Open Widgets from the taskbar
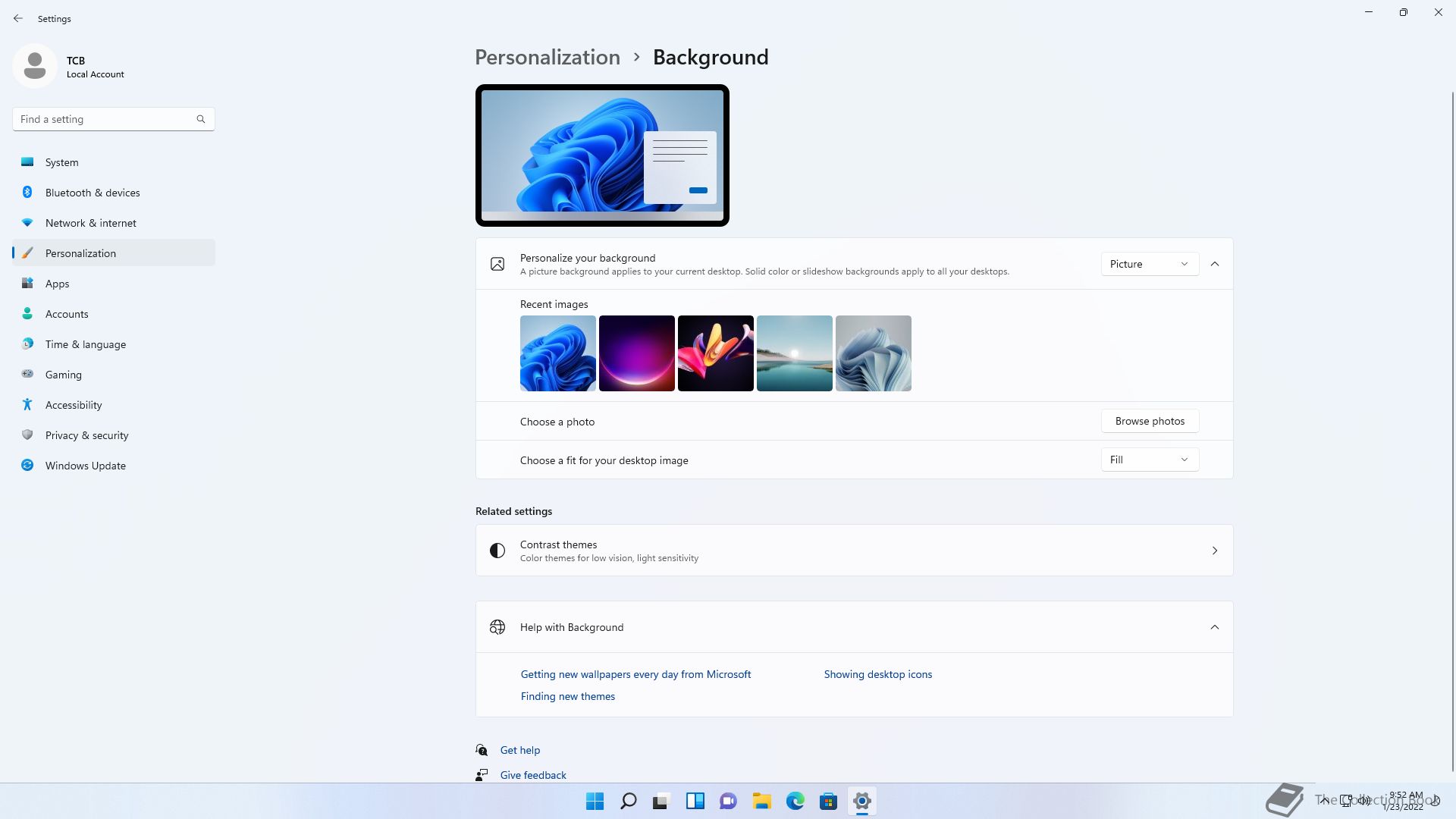The height and width of the screenshot is (819, 1456). click(695, 801)
